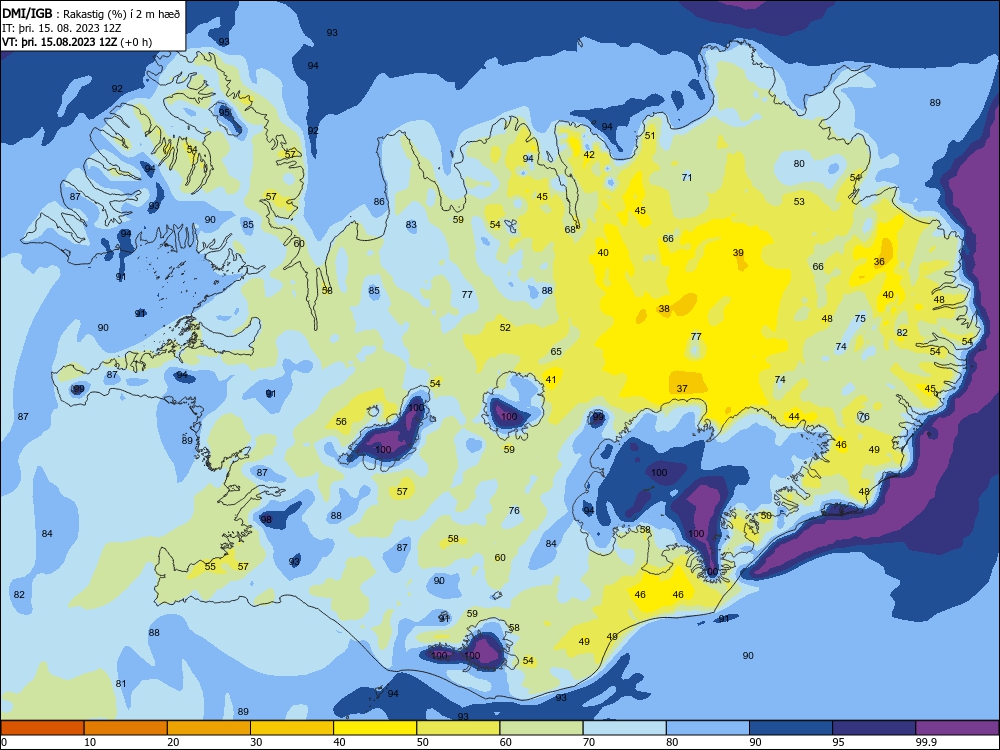Screen dimensions: 1000x750
Task: Click the legend tick label '0'
Action: (4, 742)
